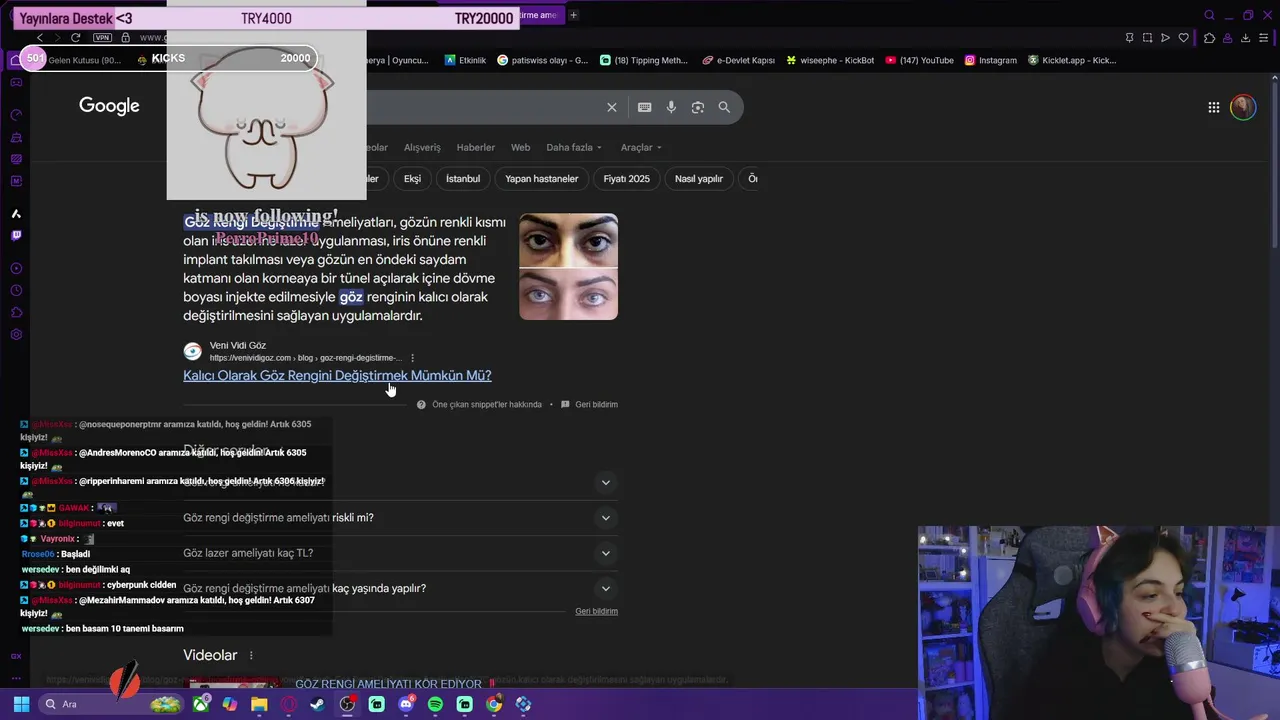Open the "Araçlar" tools dropdown
Viewport: 1280px width, 720px height.
pyautogui.click(x=641, y=147)
